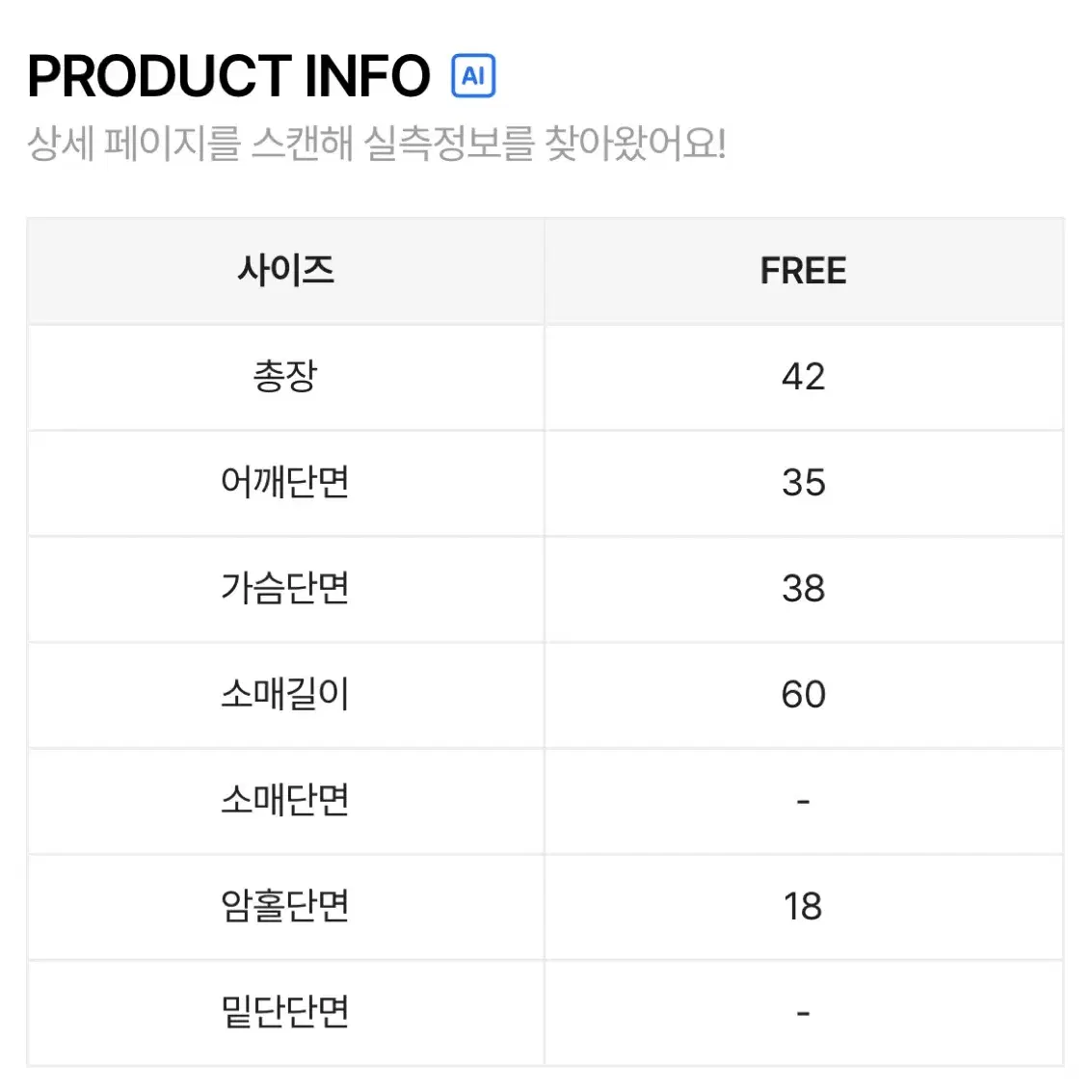Select the PRODUCT INFO heading
Screen dimensions: 1092x1092
tap(228, 76)
